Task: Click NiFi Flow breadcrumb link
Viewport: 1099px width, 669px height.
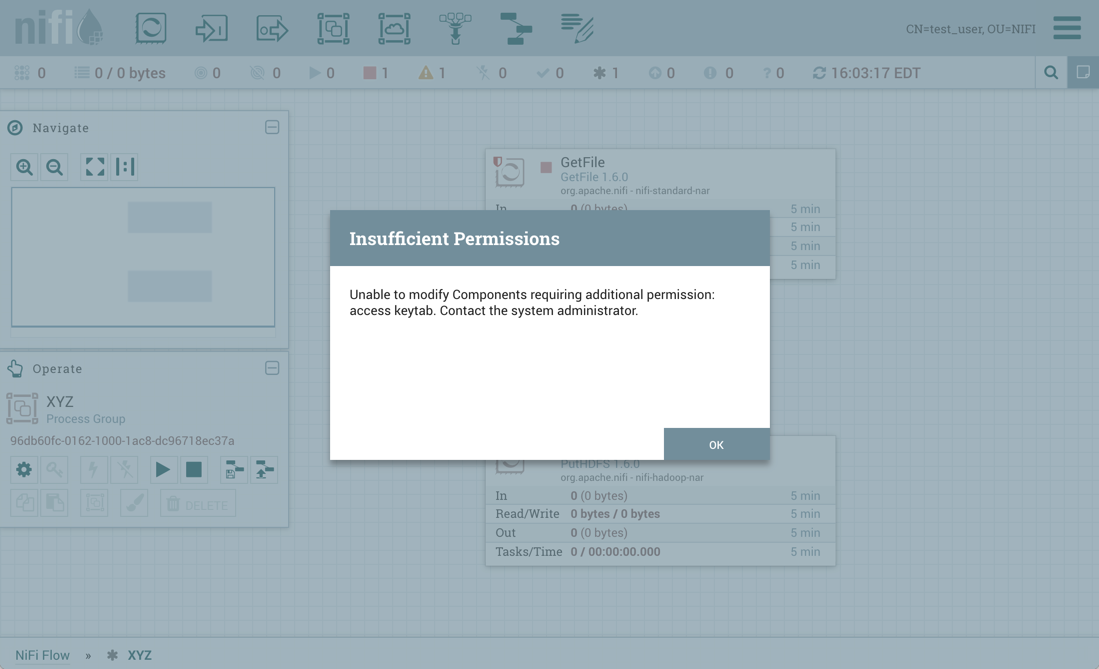Action: 42,655
